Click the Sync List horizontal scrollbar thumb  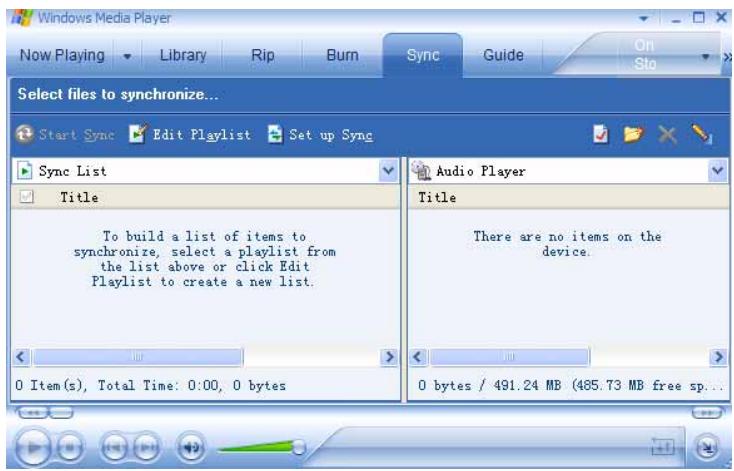[138, 357]
